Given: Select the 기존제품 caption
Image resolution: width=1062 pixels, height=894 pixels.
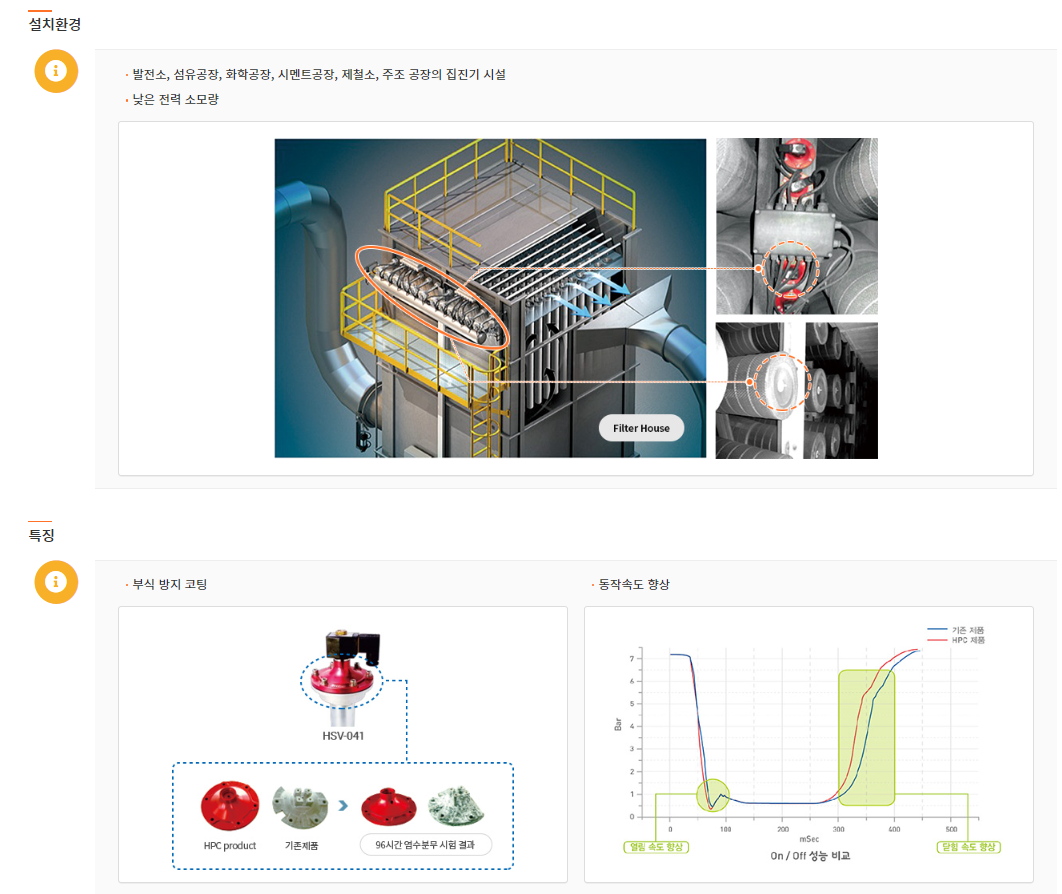Looking at the screenshot, I should 301,845.
